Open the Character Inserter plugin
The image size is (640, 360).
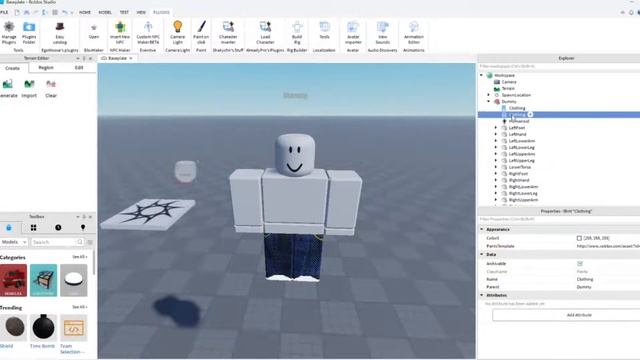coord(228,33)
